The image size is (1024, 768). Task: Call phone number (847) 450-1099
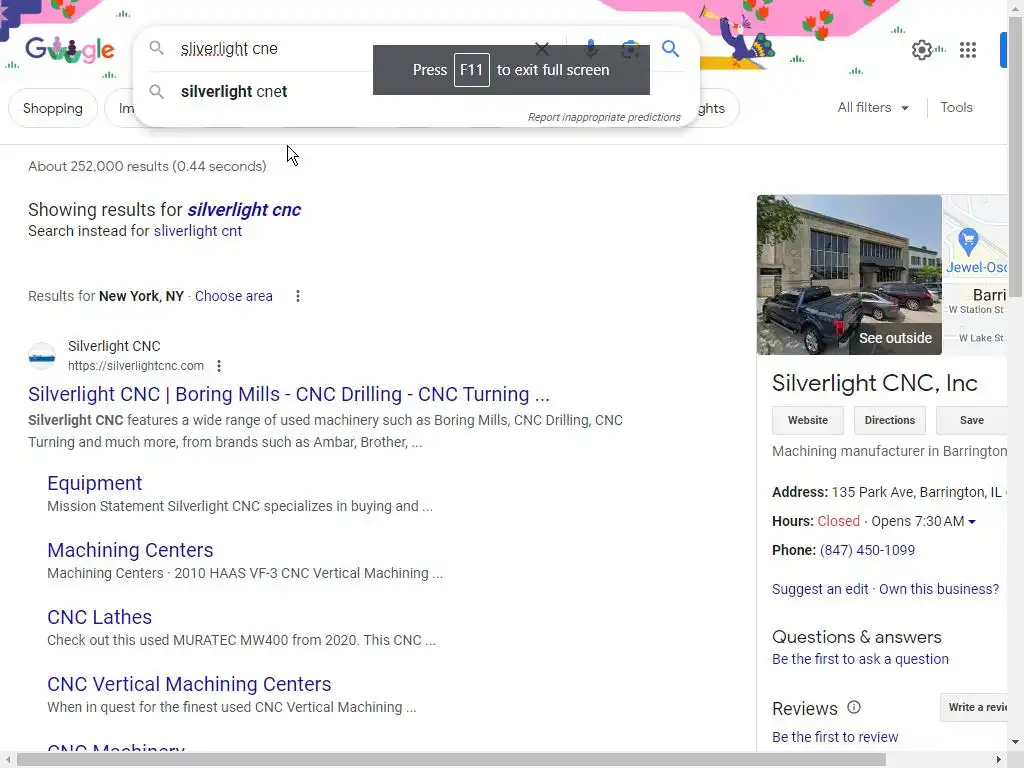867,551
